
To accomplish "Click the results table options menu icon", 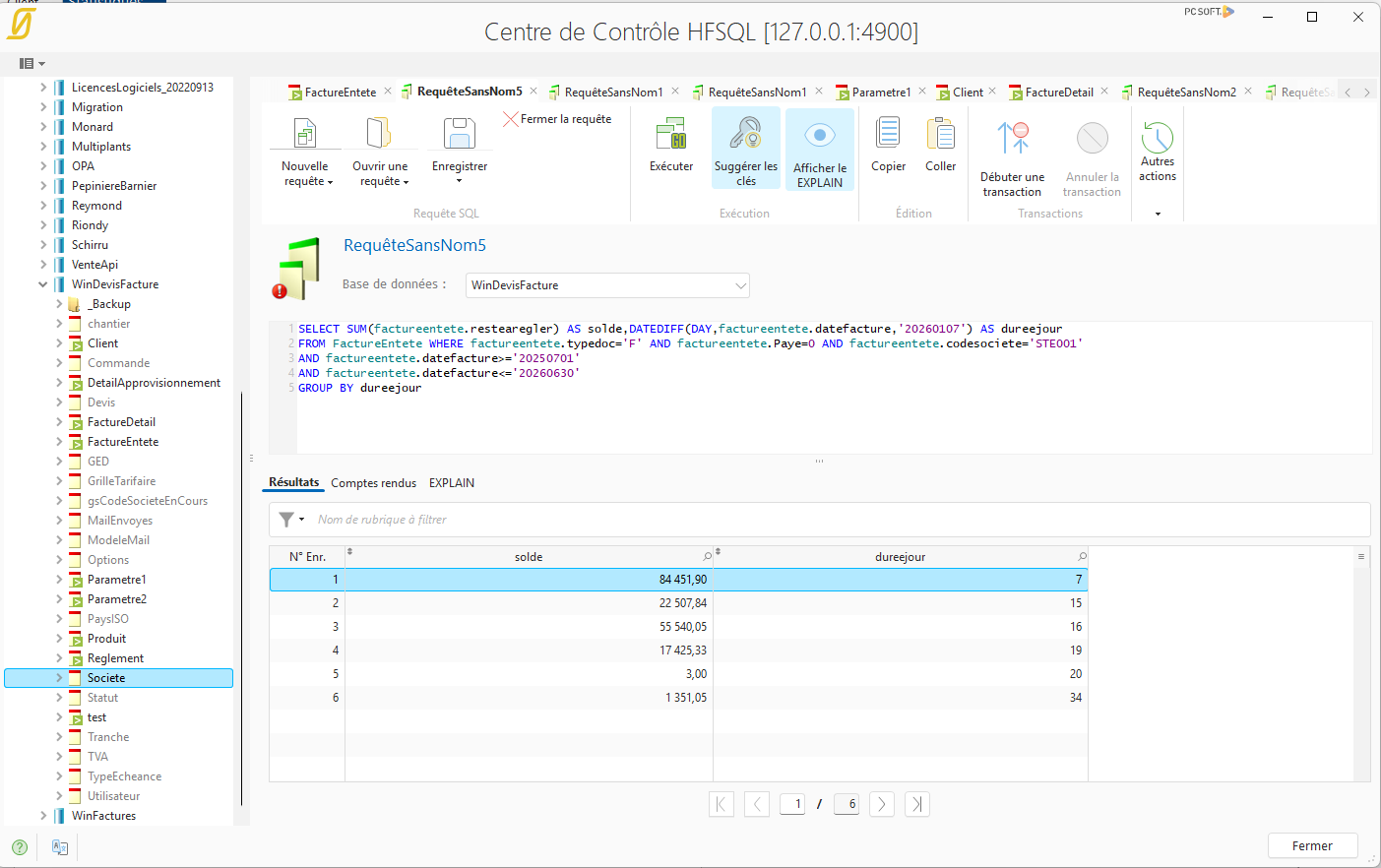I will click(1361, 557).
